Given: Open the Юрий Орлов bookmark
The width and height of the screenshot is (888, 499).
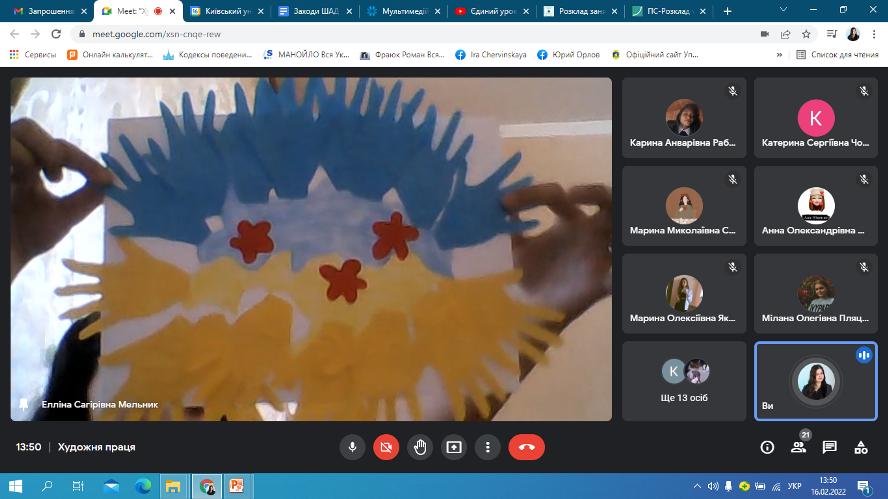Looking at the screenshot, I should click(569, 54).
